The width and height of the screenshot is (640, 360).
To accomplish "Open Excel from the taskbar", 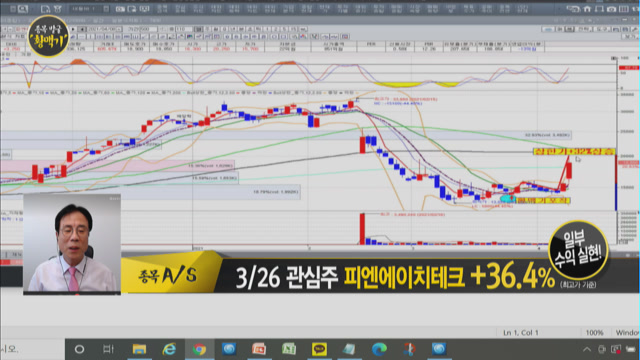I will 289,349.
